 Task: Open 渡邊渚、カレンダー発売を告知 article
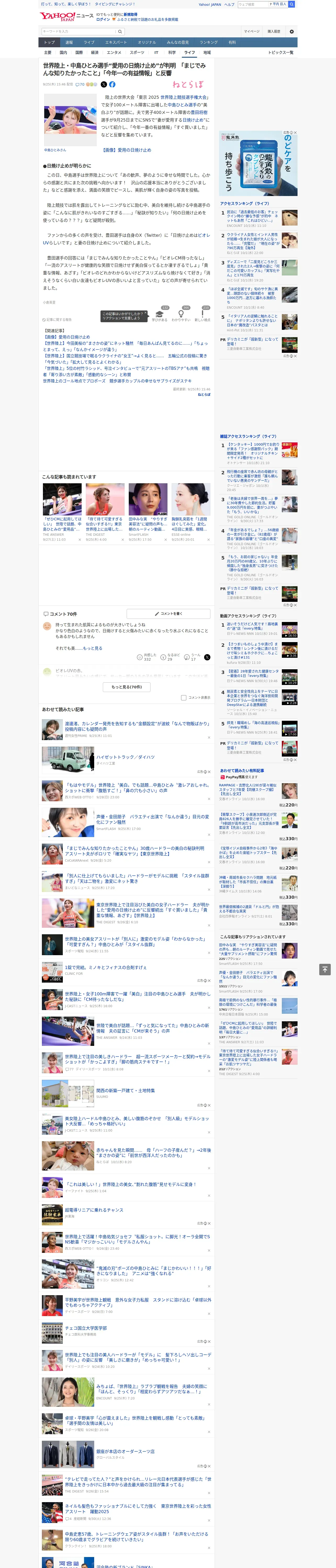[x=137, y=726]
